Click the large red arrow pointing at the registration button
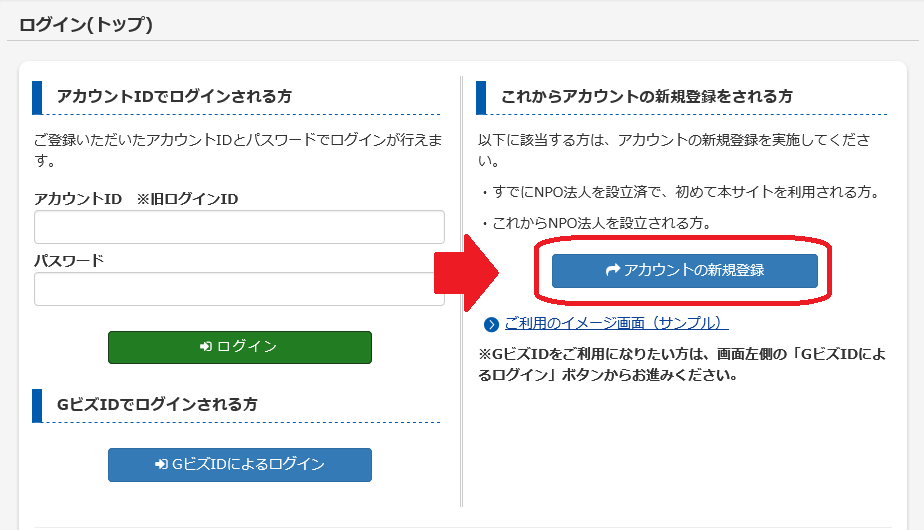The width and height of the screenshot is (924, 530). (467, 273)
